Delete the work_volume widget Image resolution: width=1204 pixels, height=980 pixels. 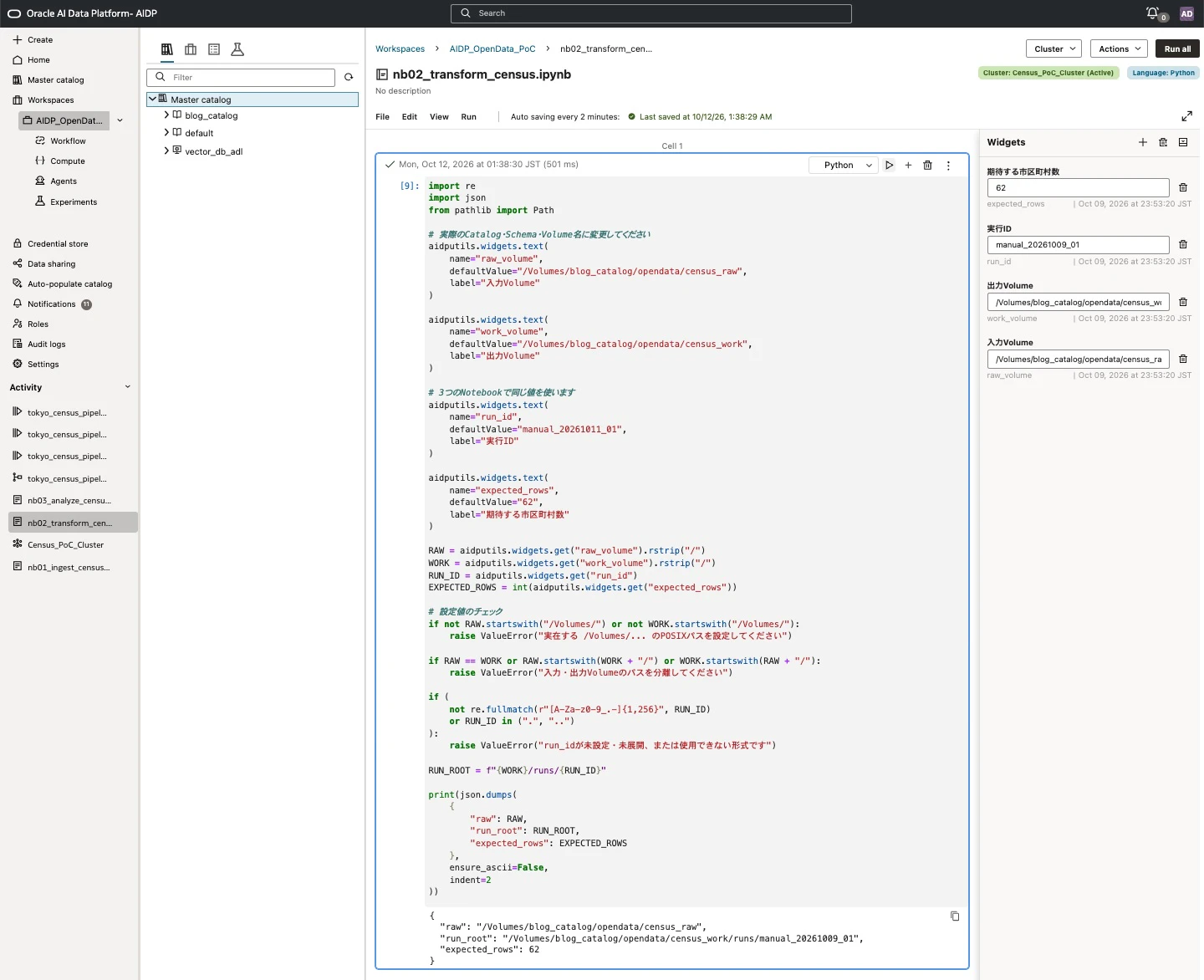coord(1183,302)
